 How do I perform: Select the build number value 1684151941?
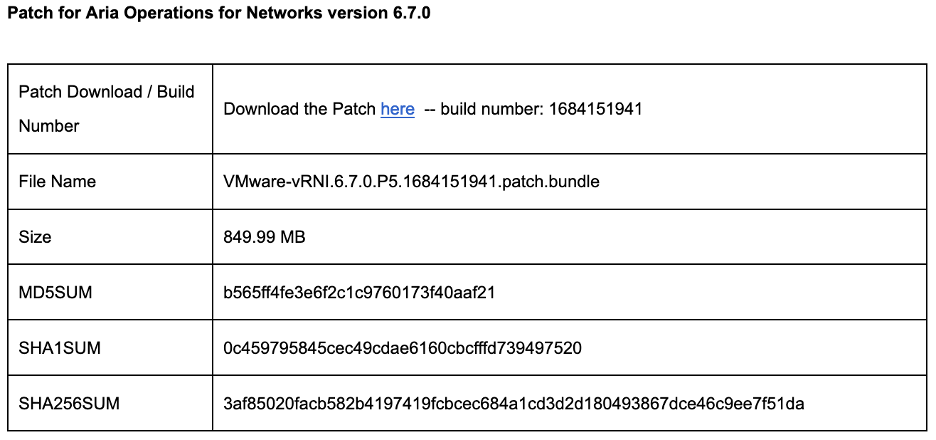pyautogui.click(x=595, y=109)
